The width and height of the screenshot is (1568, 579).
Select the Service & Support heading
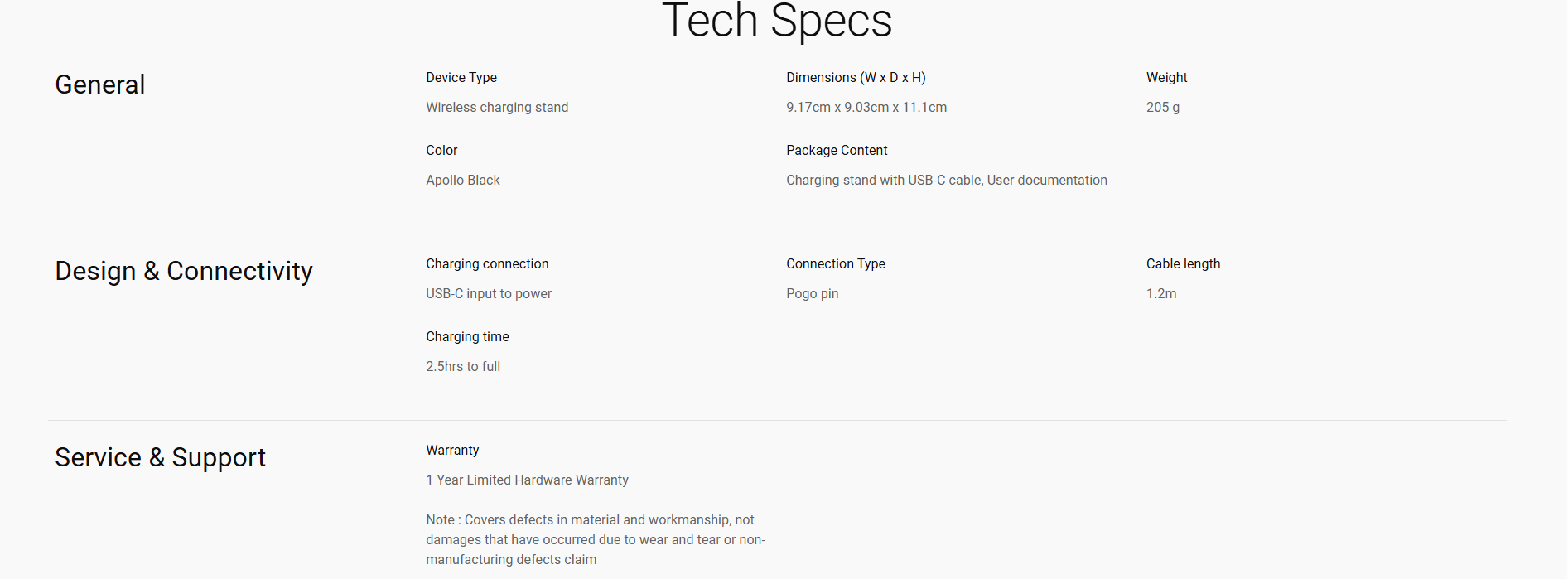pyautogui.click(x=160, y=457)
